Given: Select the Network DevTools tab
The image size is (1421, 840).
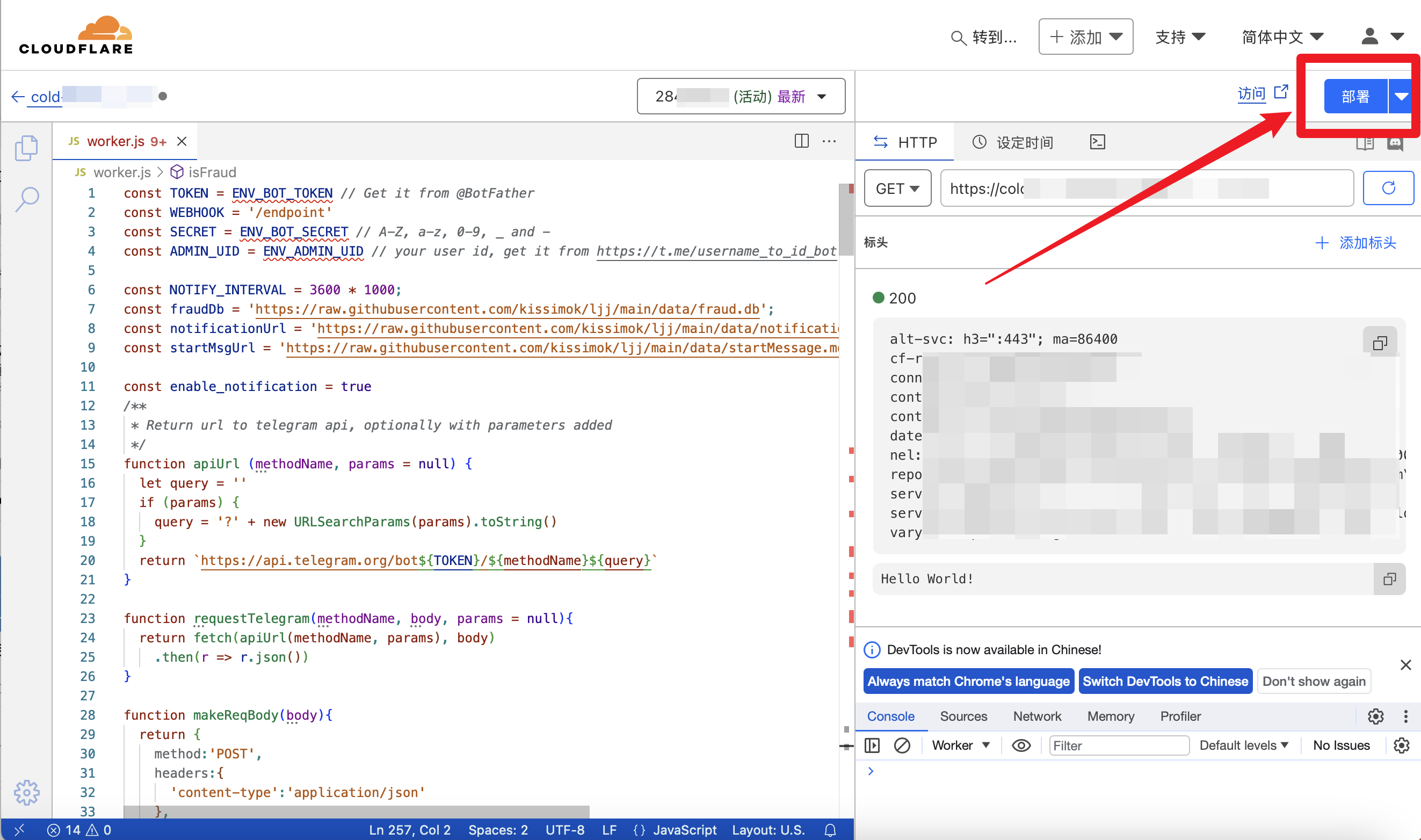Looking at the screenshot, I should [1038, 716].
